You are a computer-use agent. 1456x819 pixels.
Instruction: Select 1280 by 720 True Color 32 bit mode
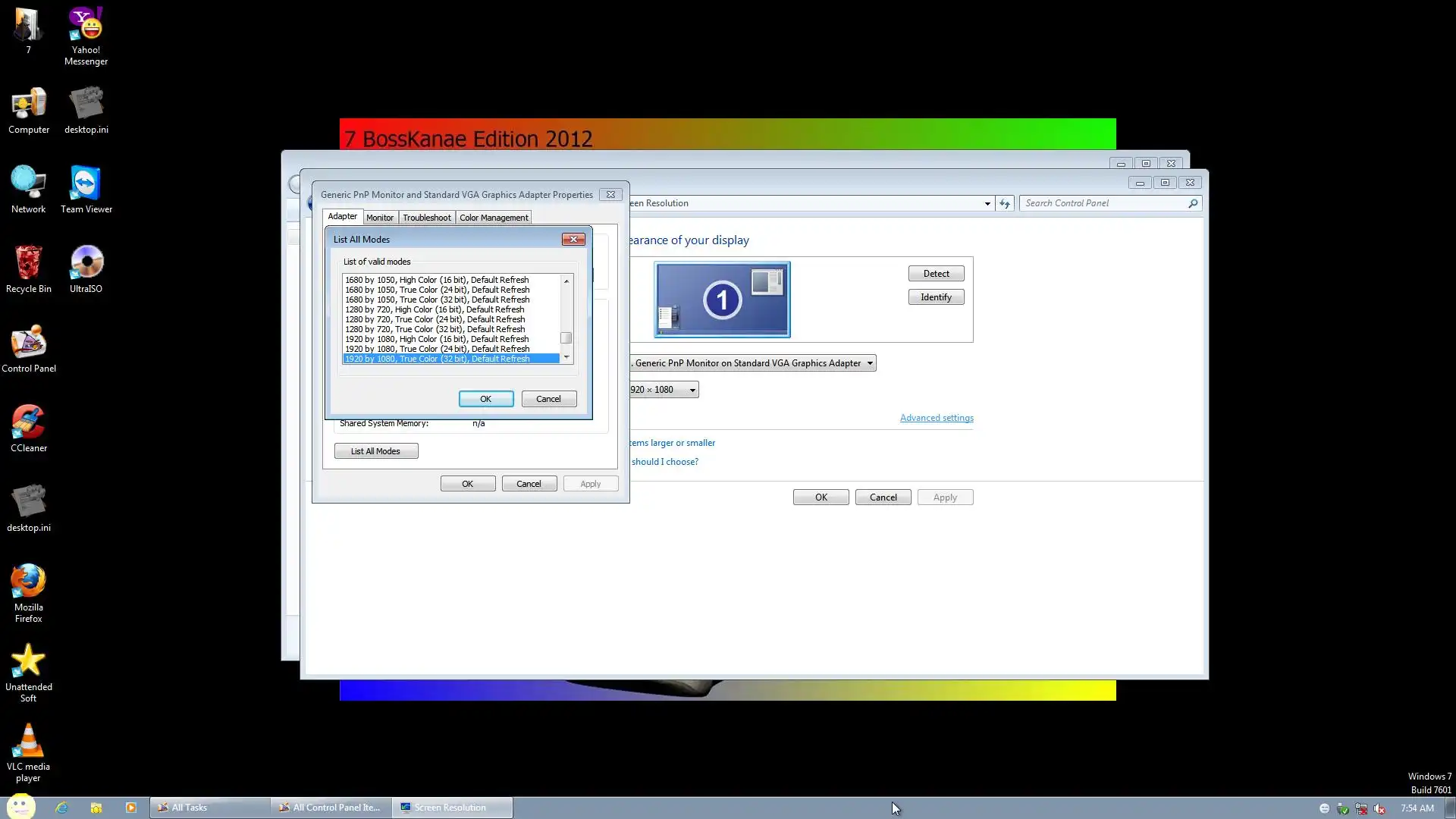tap(435, 329)
